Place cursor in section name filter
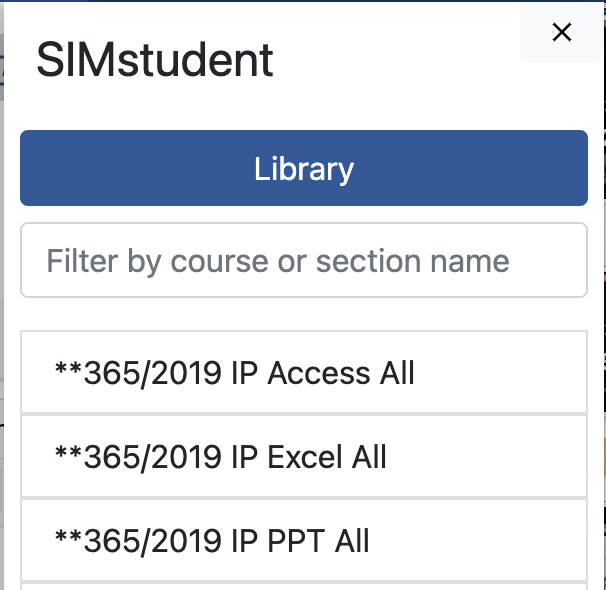The image size is (606, 590). click(x=304, y=261)
